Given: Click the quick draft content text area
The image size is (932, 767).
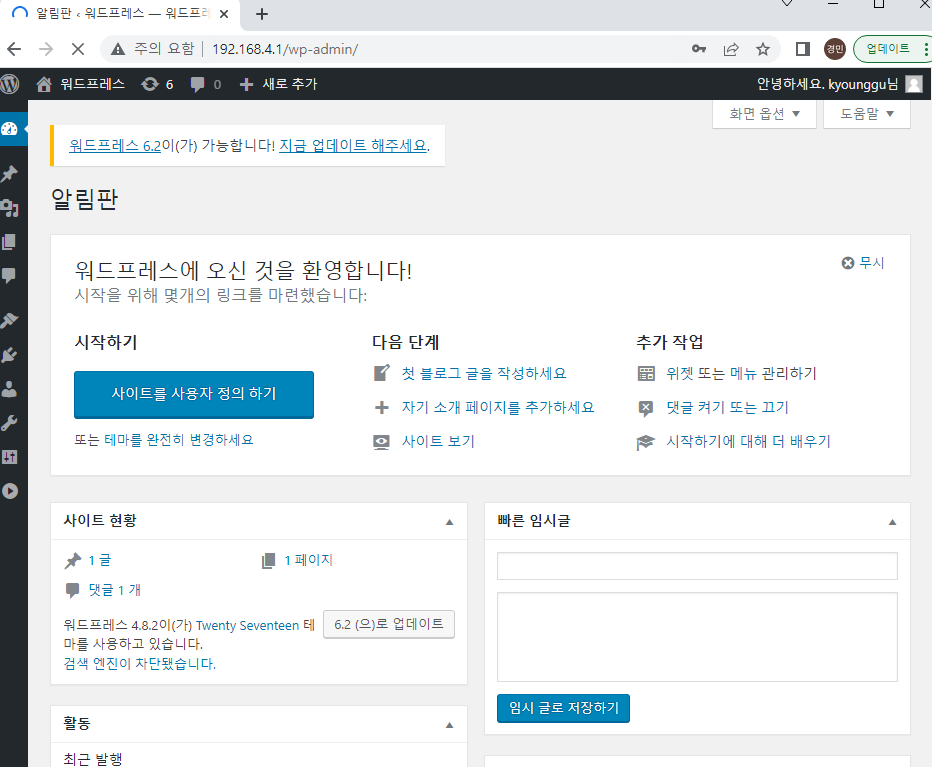Looking at the screenshot, I should coord(697,637).
